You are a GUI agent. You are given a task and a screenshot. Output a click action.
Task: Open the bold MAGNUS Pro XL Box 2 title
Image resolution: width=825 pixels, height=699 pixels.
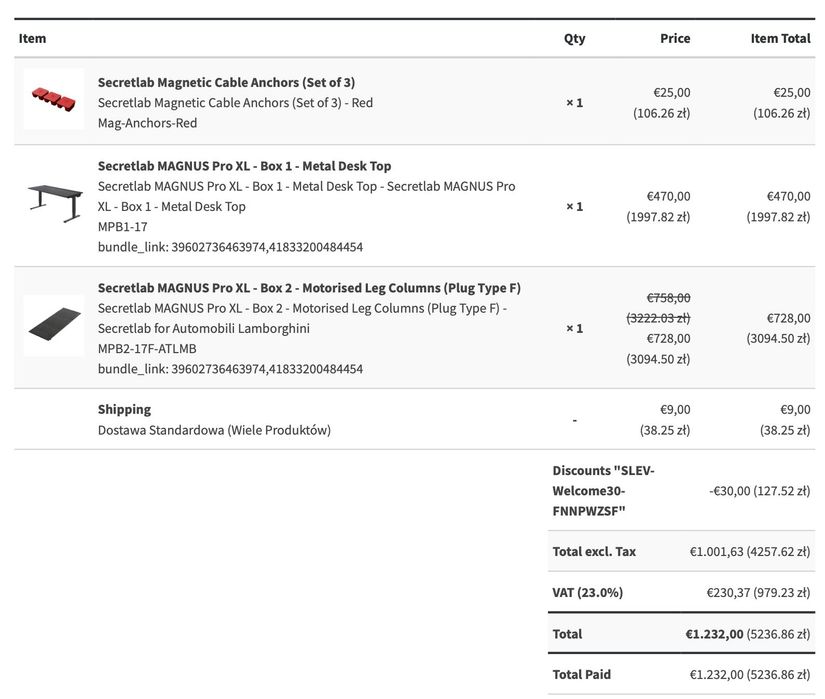point(308,288)
